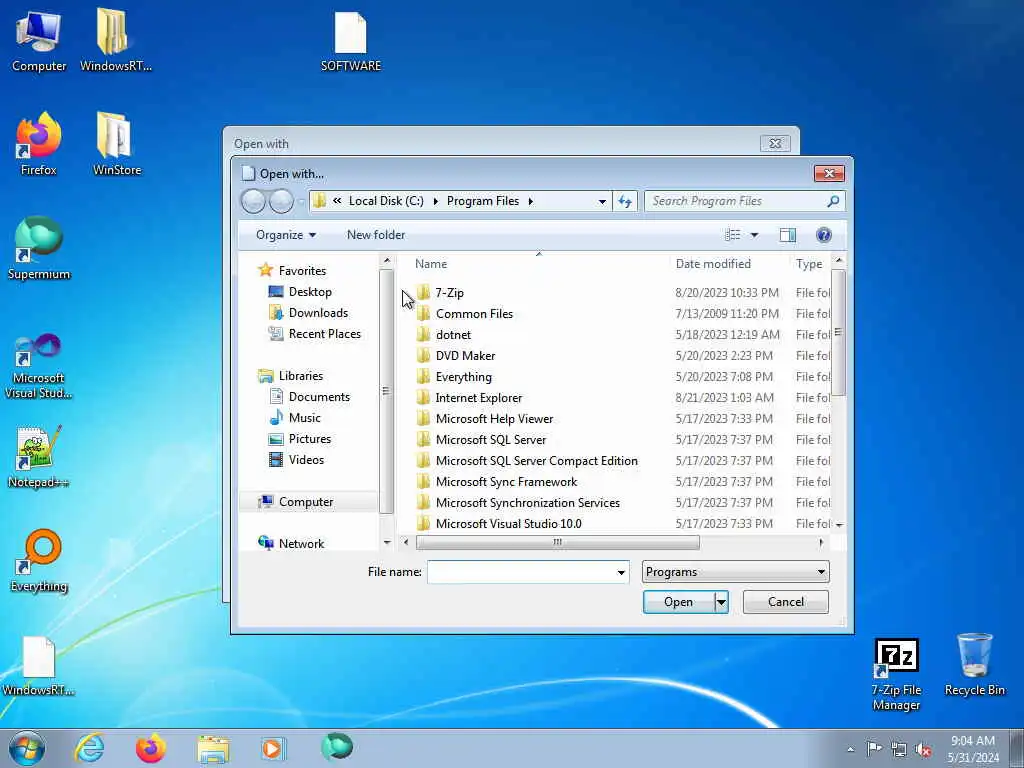Expand the File name dropdown arrow
This screenshot has height=768, width=1024.
pyautogui.click(x=621, y=573)
